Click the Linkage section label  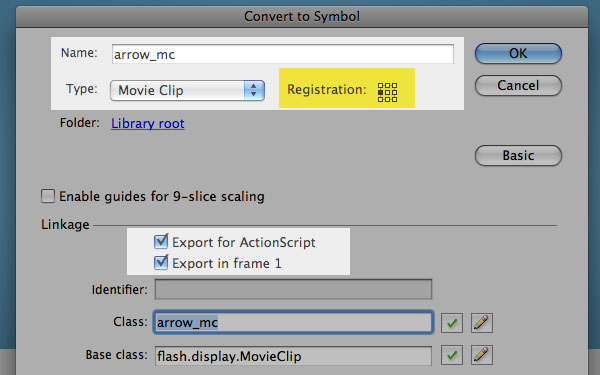point(65,225)
